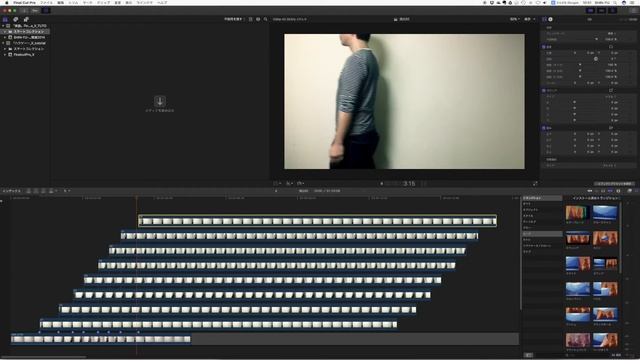This screenshot has height=360, width=640.
Task: Enter full-screen playback with the viewer arrows icon
Action: point(535,184)
